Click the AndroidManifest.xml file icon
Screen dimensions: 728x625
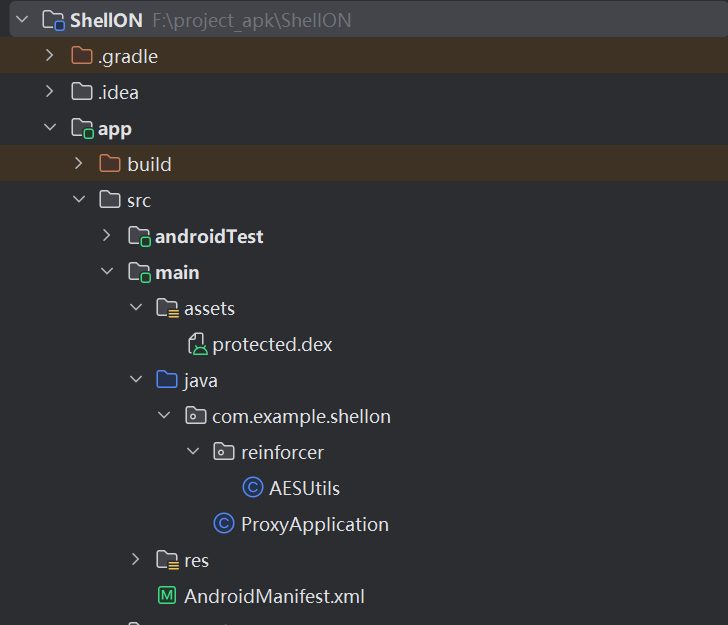pyautogui.click(x=167, y=597)
